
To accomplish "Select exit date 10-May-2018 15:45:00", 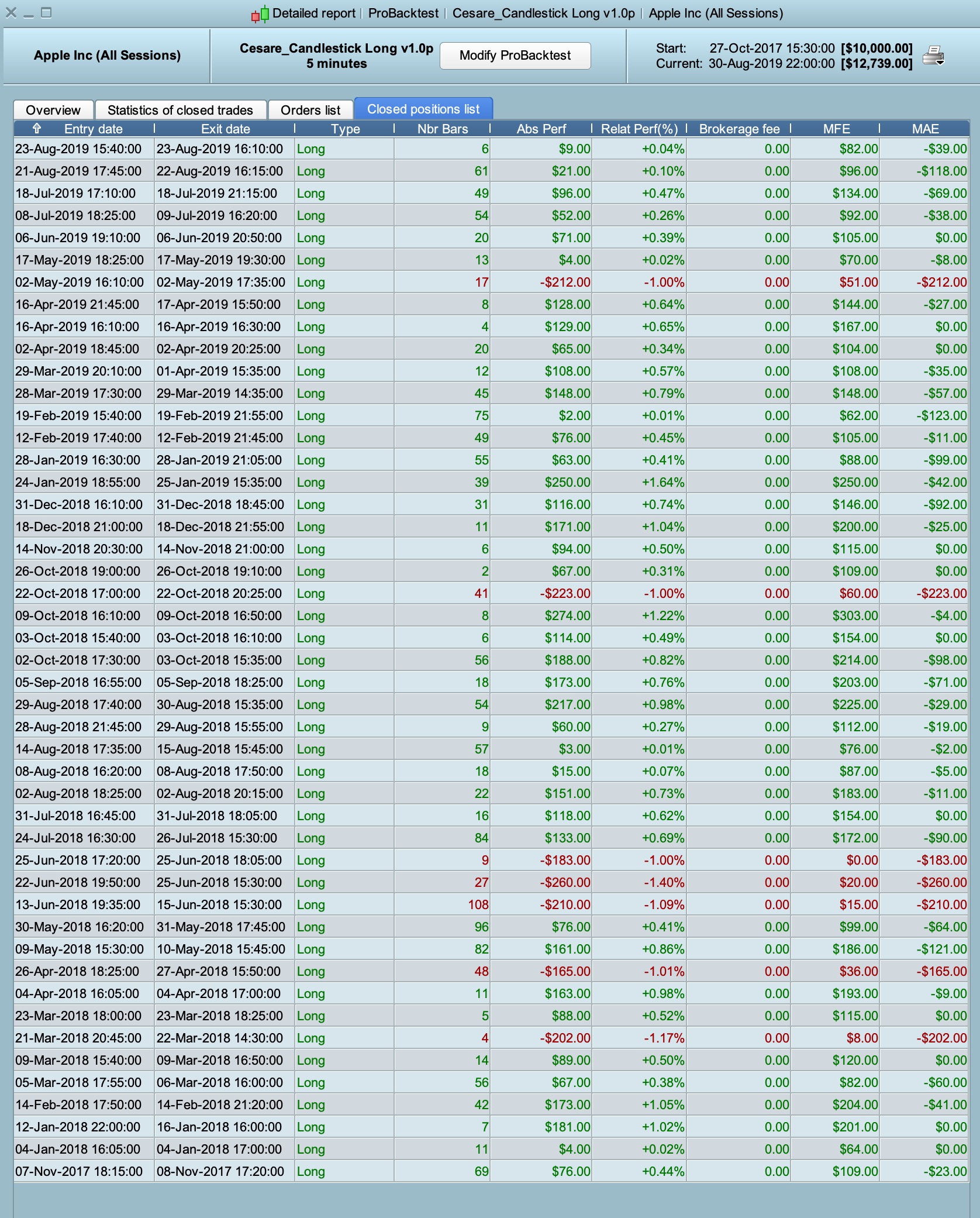I will tap(221, 949).
